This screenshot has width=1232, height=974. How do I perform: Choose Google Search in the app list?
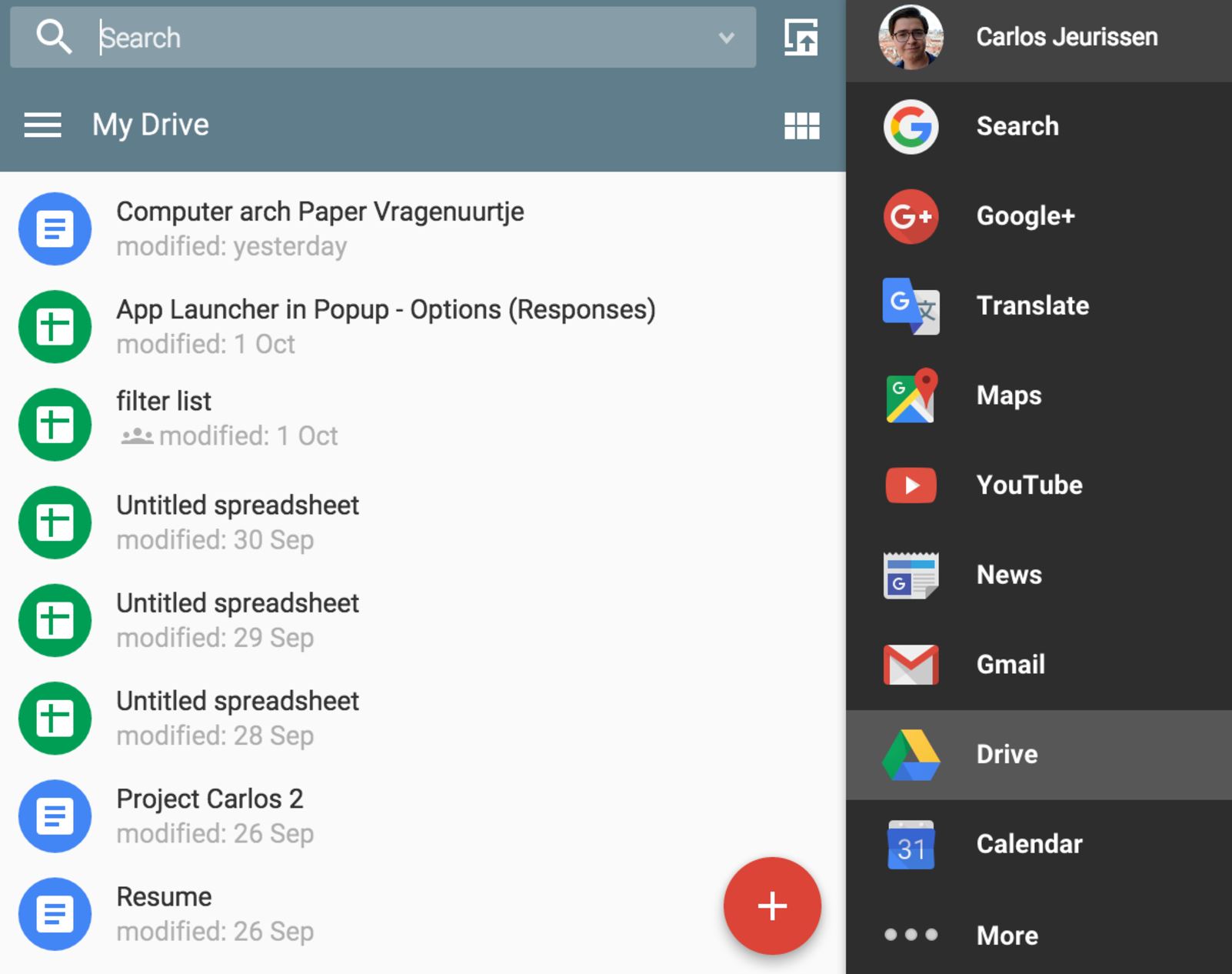click(1017, 126)
